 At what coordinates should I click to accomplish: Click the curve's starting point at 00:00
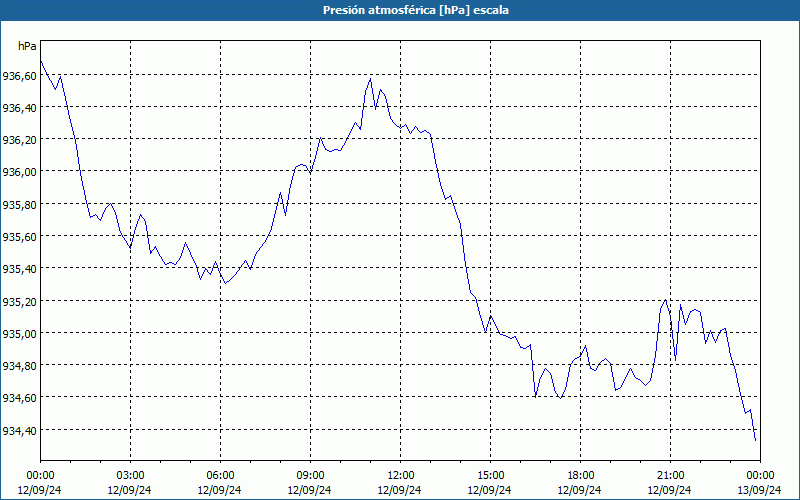click(x=41, y=61)
